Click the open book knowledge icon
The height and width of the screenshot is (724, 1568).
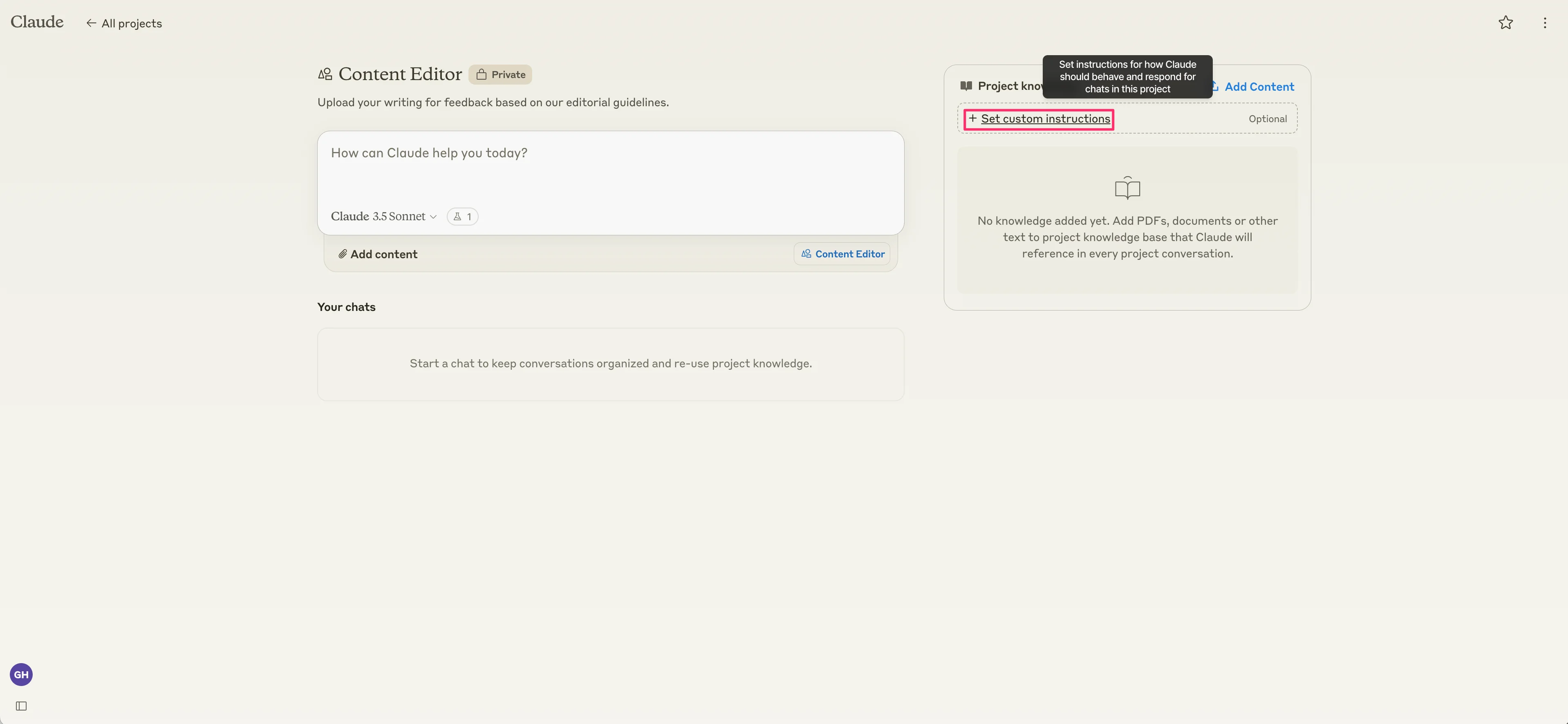[x=1127, y=188]
